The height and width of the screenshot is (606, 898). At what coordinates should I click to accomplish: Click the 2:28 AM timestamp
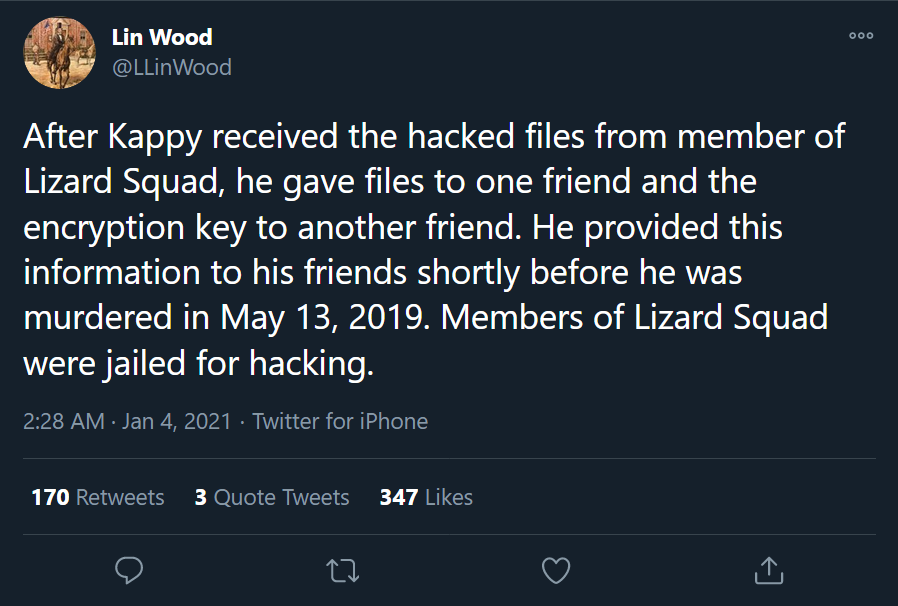[64, 422]
